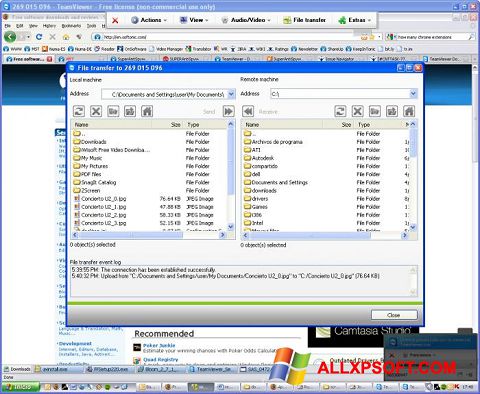Select the remote drivers folder

tap(256, 199)
